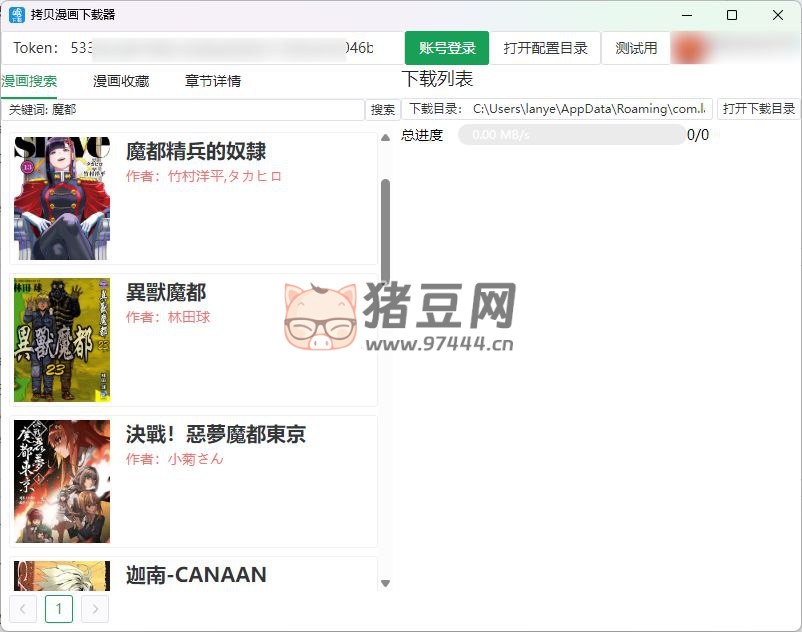This screenshot has width=802, height=632.
Task: Switch to the 漫画搜索 tab
Action: tap(29, 81)
